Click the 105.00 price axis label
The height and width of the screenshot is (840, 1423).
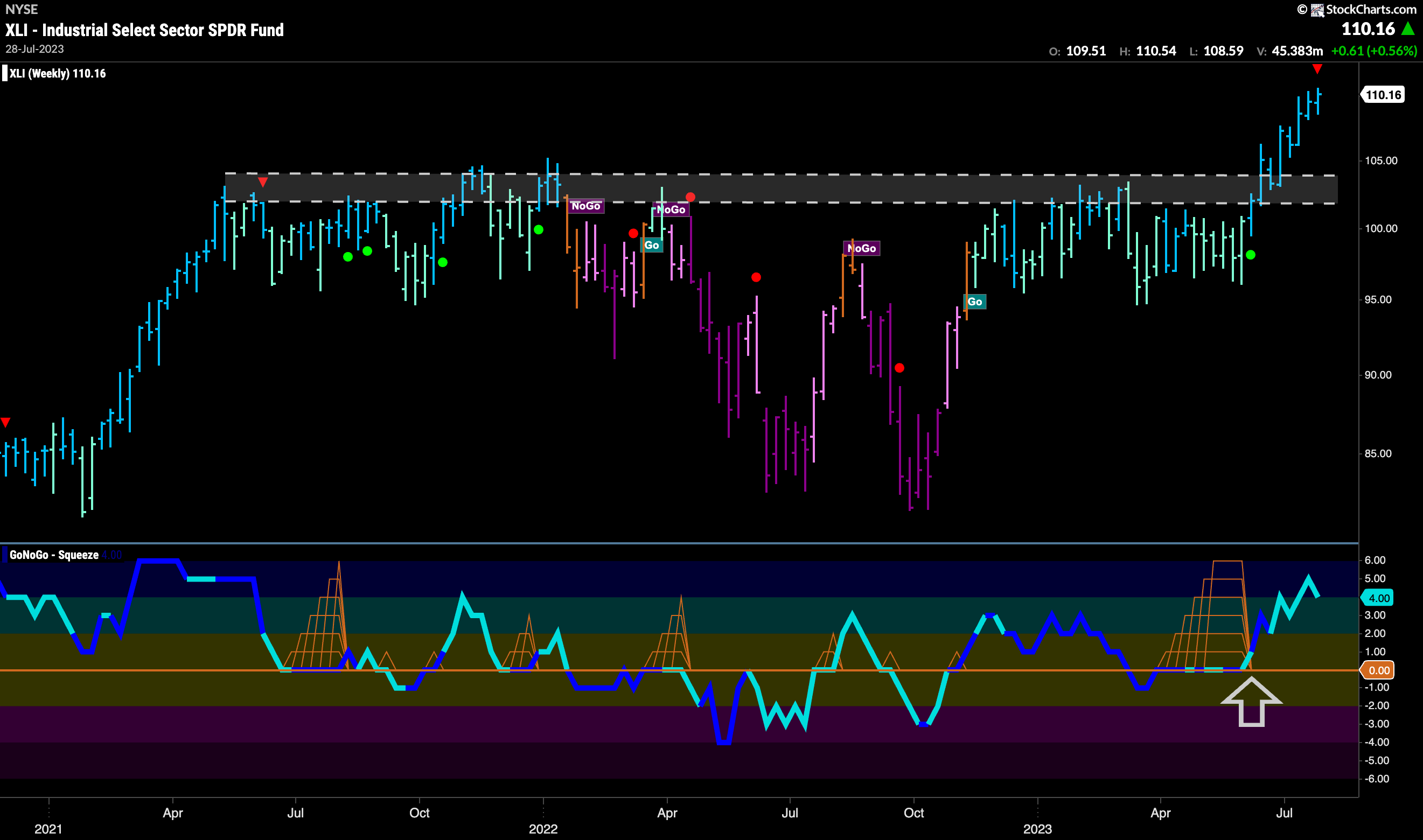tap(1381, 161)
